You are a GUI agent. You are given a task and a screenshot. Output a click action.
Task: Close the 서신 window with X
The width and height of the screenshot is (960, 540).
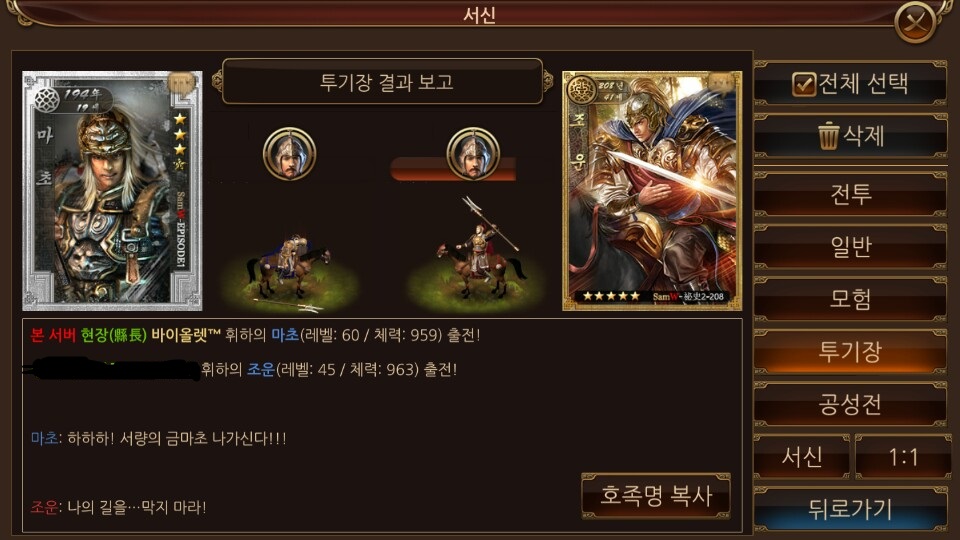[915, 23]
